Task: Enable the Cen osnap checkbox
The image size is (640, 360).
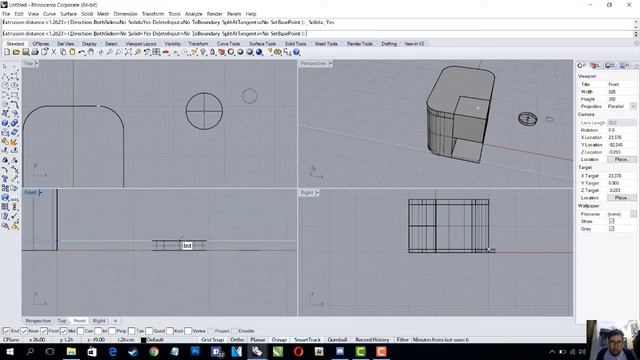Action: coord(80,331)
